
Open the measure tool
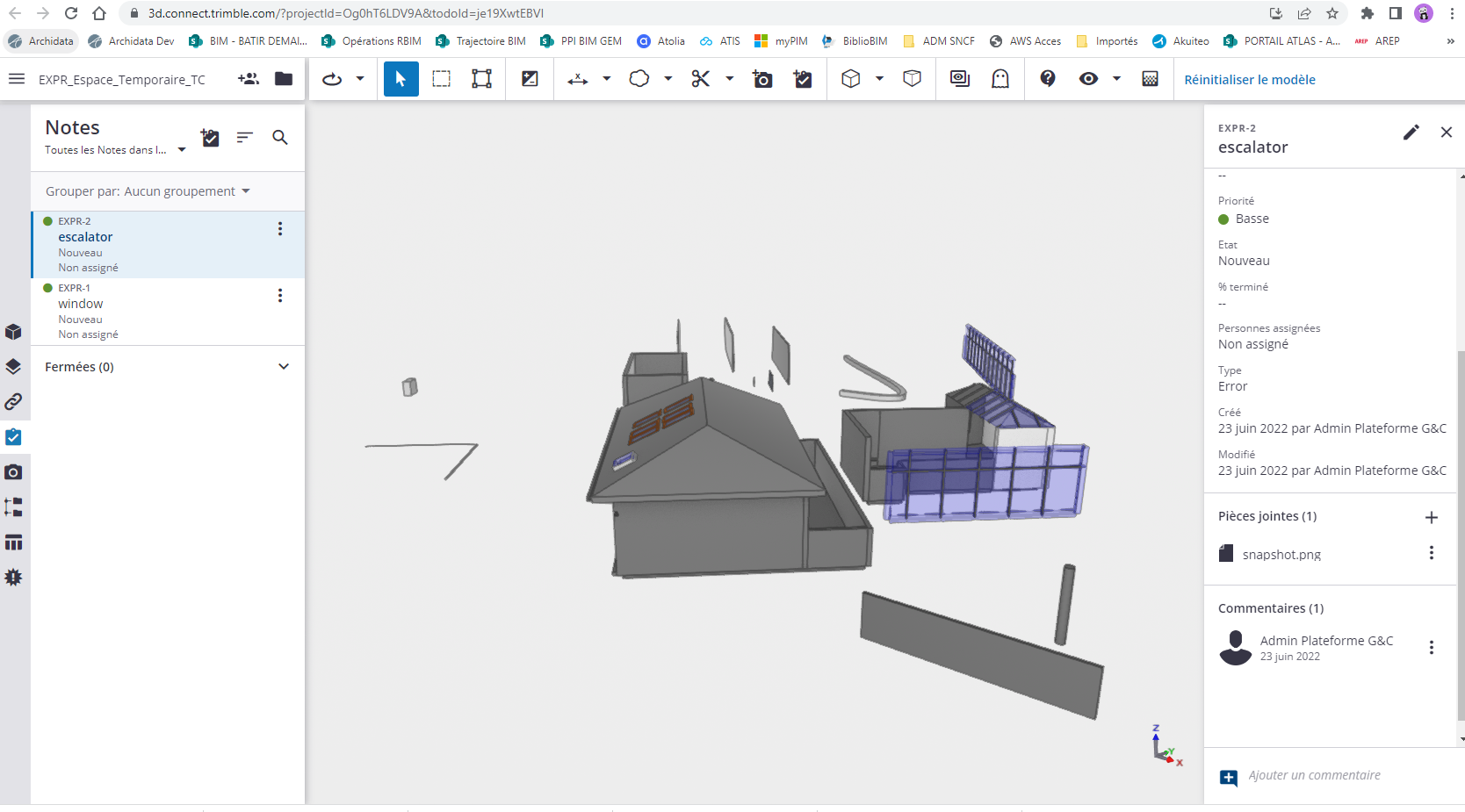pos(577,79)
